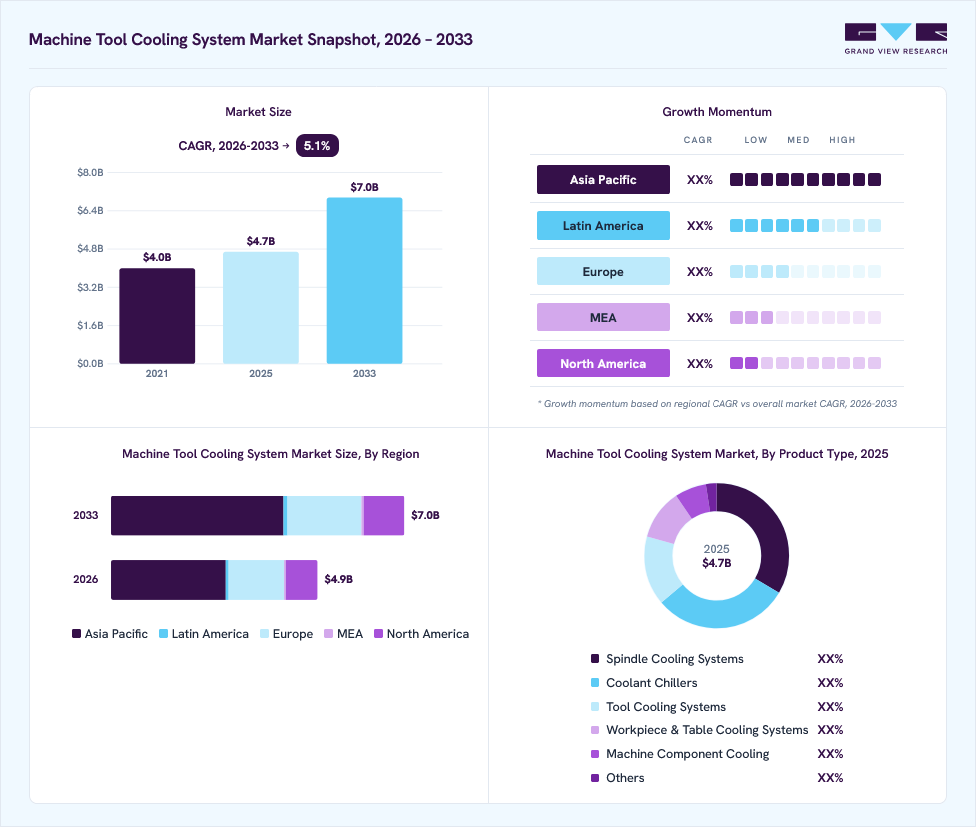Click the Asia Pacific segment in 2033 bar

pyautogui.click(x=197, y=515)
